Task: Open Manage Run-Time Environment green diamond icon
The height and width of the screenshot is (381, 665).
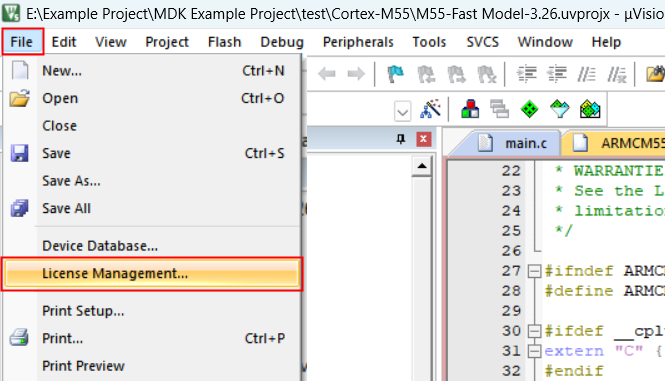Action: [x=529, y=109]
